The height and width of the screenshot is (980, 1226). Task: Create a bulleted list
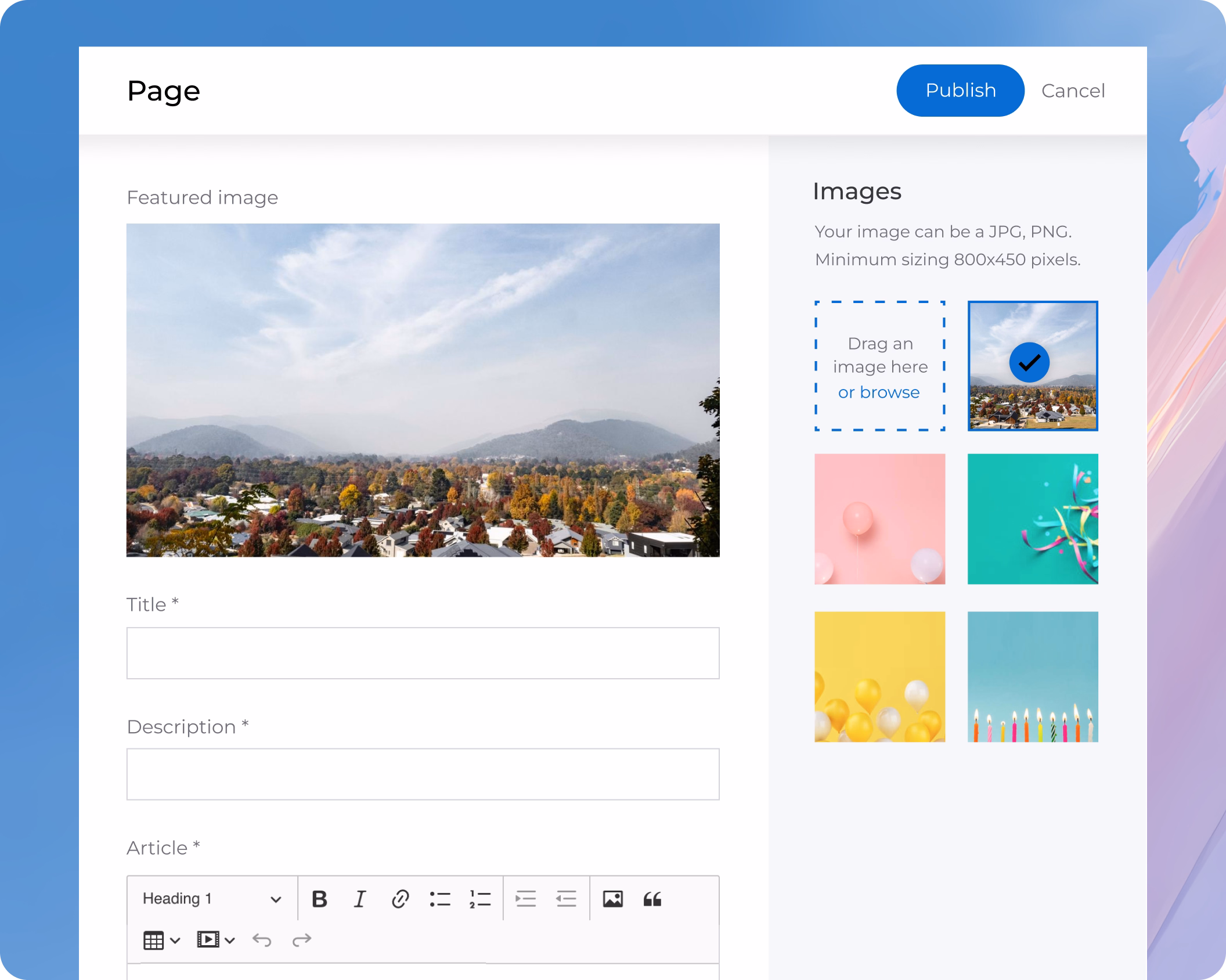click(x=440, y=899)
